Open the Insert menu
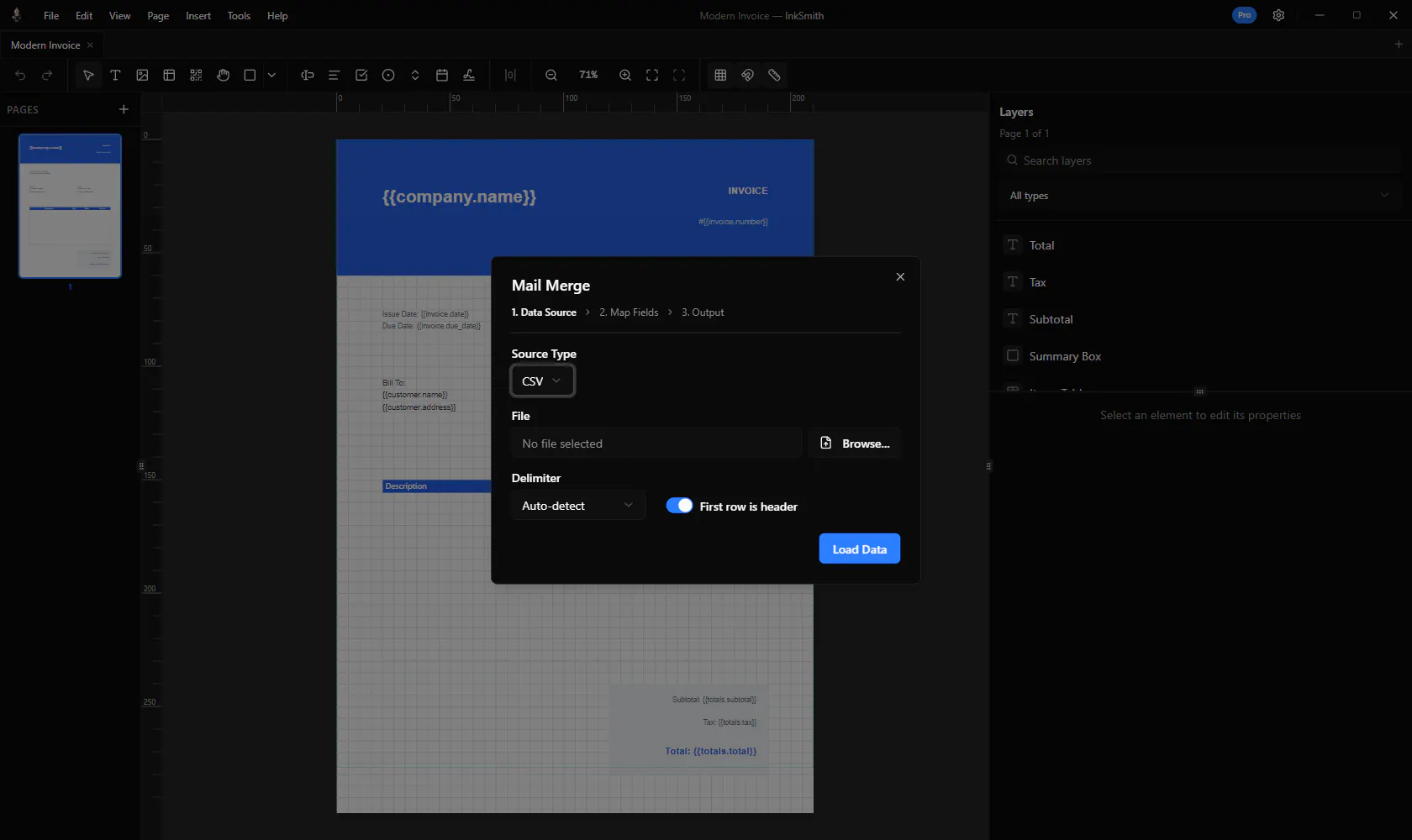1412x840 pixels. click(x=198, y=16)
